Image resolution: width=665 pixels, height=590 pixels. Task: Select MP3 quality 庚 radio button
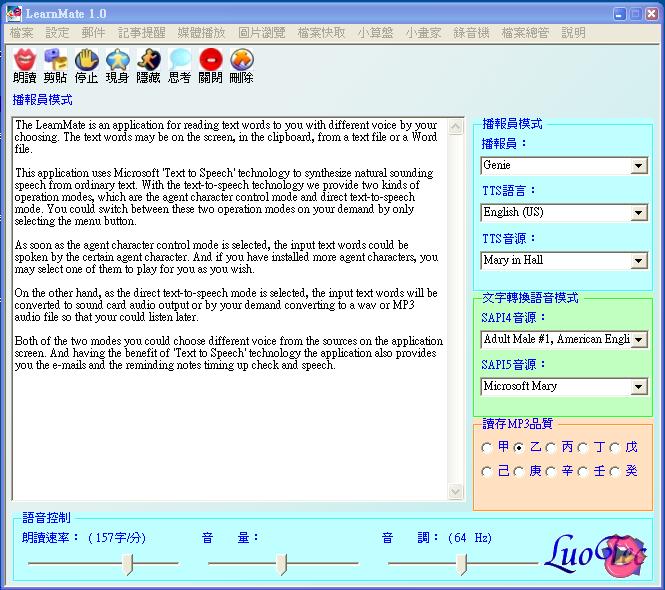519,472
